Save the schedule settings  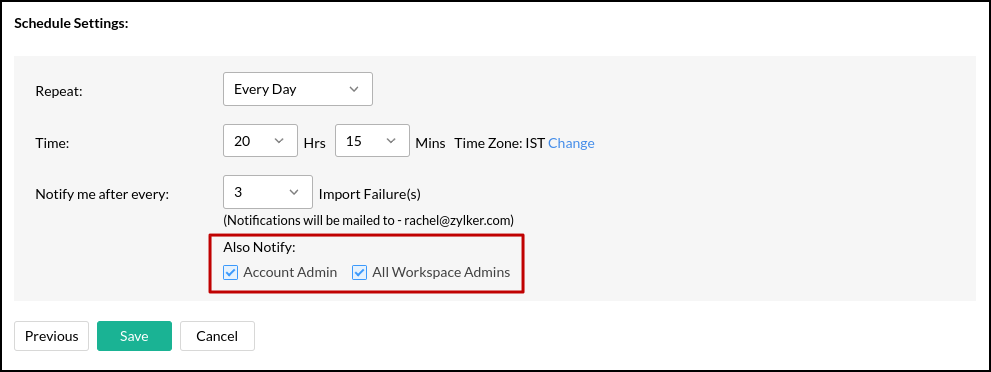(134, 336)
